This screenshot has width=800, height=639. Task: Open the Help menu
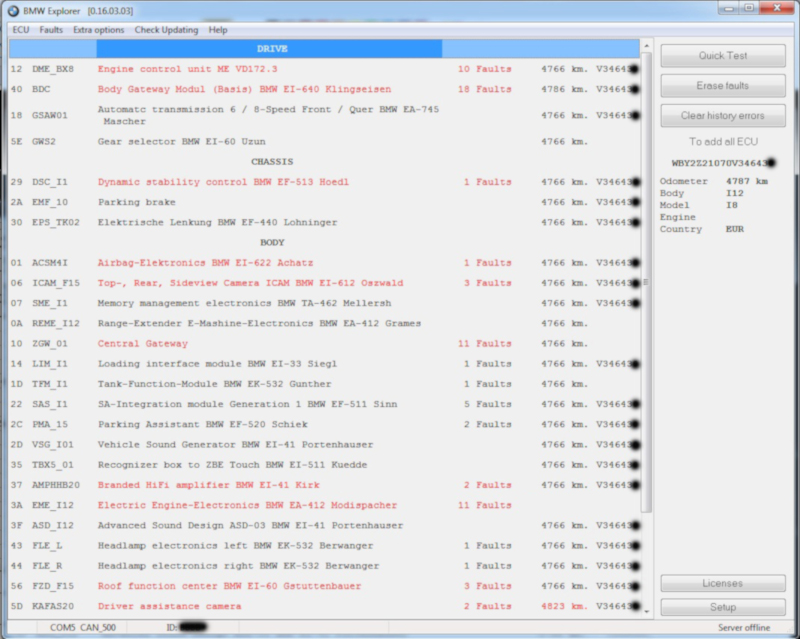pos(218,30)
